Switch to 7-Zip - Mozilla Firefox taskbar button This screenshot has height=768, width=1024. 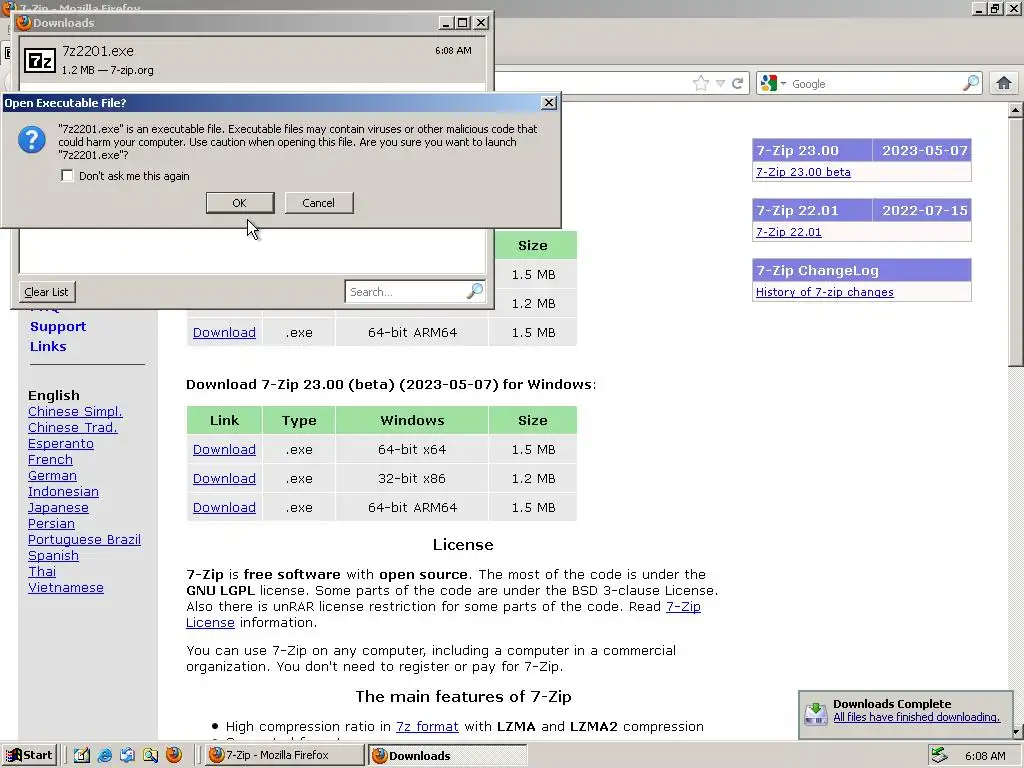click(x=285, y=755)
